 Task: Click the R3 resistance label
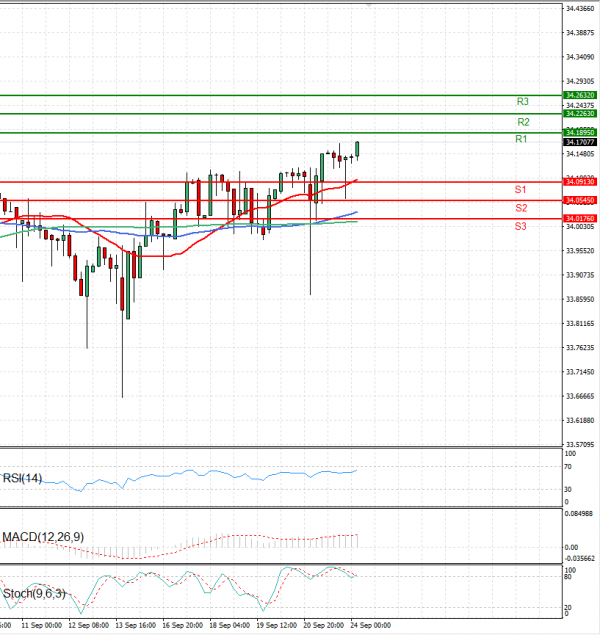pyautogui.click(x=522, y=102)
